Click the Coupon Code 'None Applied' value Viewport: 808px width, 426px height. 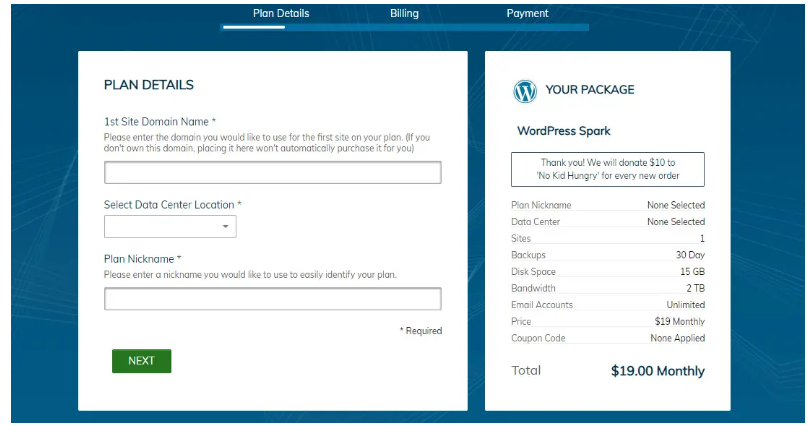pos(678,338)
